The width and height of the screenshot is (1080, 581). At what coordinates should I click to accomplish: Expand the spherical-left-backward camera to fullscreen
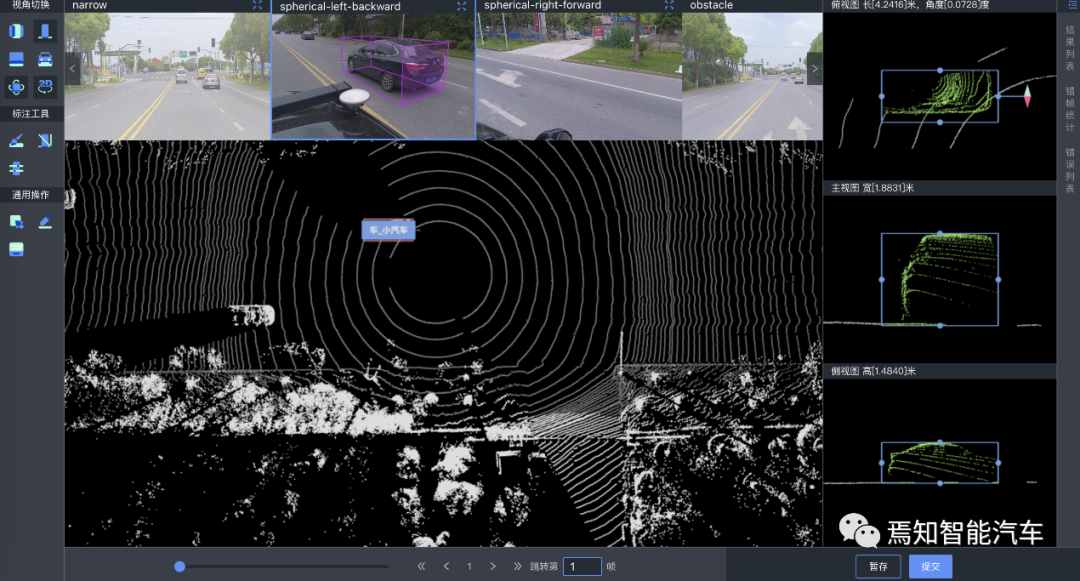461,6
